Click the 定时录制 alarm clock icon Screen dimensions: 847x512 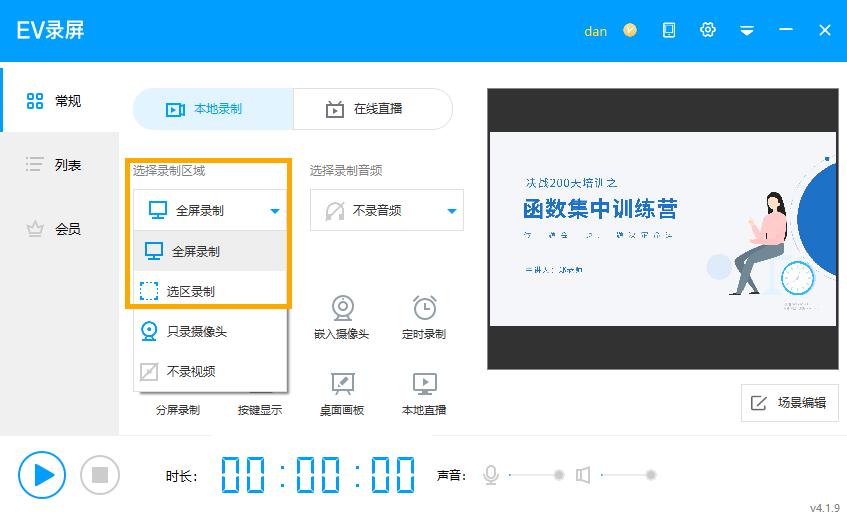pyautogui.click(x=425, y=308)
